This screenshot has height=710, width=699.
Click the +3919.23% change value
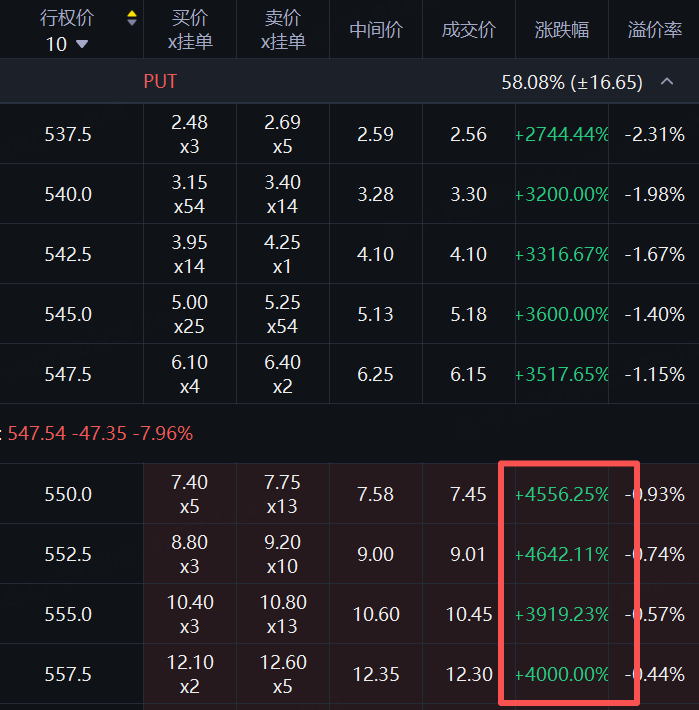pyautogui.click(x=562, y=614)
